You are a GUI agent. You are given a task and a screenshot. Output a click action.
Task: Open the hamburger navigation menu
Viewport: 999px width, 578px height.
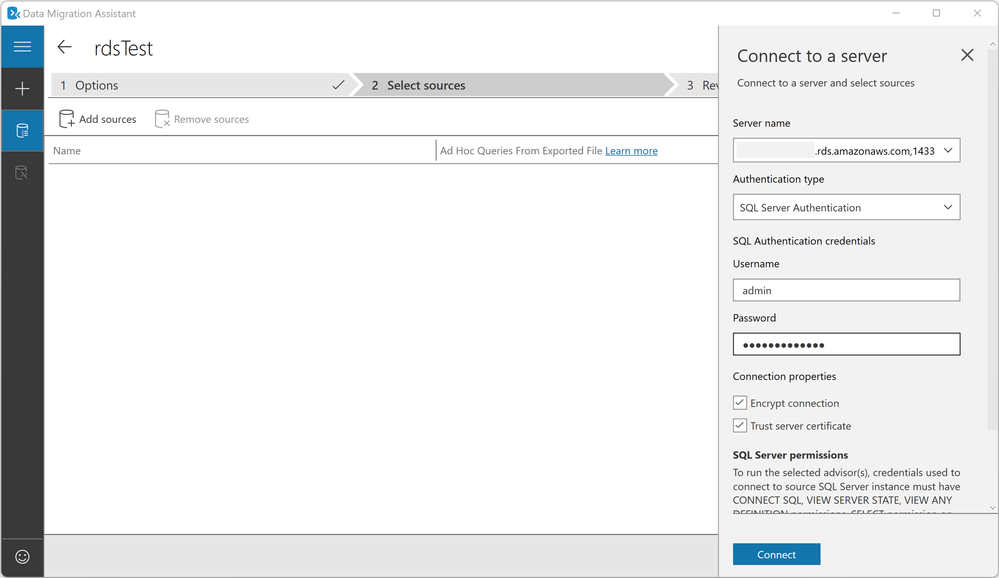(22, 47)
